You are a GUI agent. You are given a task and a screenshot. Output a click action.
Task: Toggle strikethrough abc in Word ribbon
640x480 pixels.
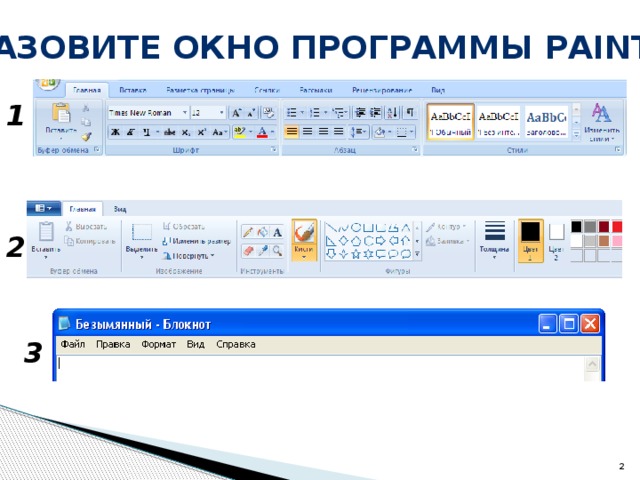tap(169, 132)
